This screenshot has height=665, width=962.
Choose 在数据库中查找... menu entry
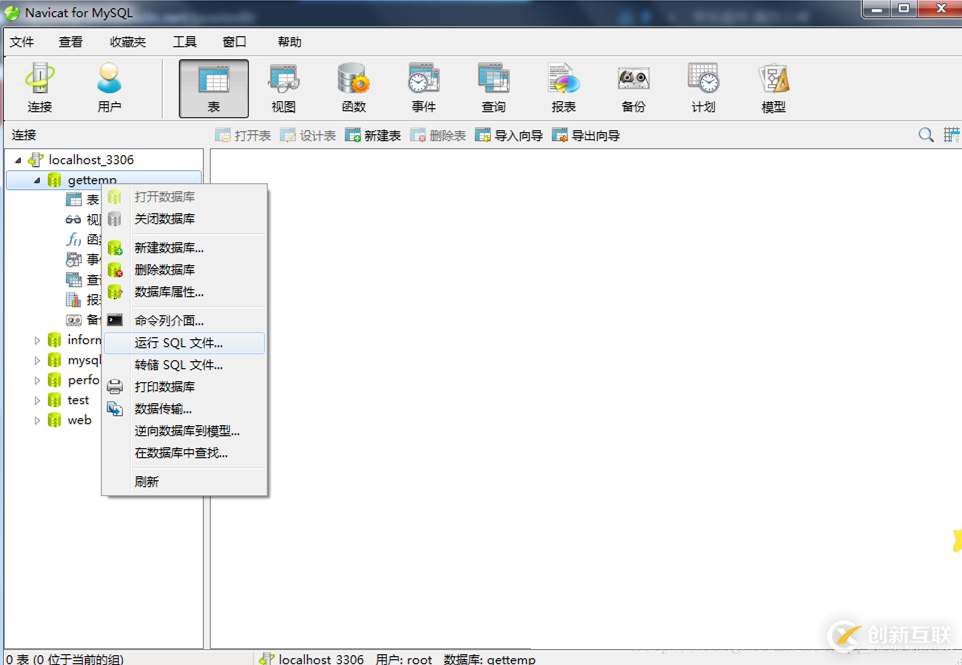tap(185, 453)
